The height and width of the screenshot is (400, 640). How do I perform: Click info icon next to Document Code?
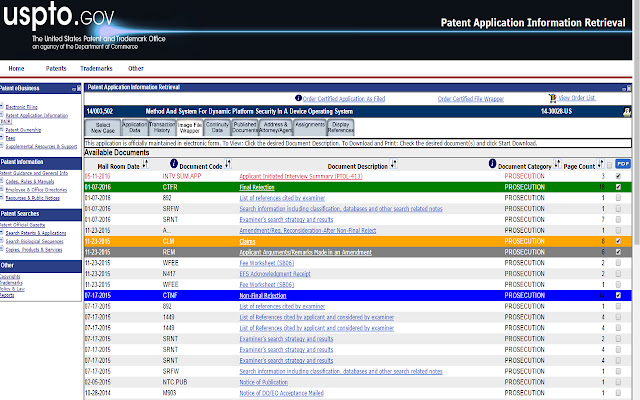(x=174, y=164)
